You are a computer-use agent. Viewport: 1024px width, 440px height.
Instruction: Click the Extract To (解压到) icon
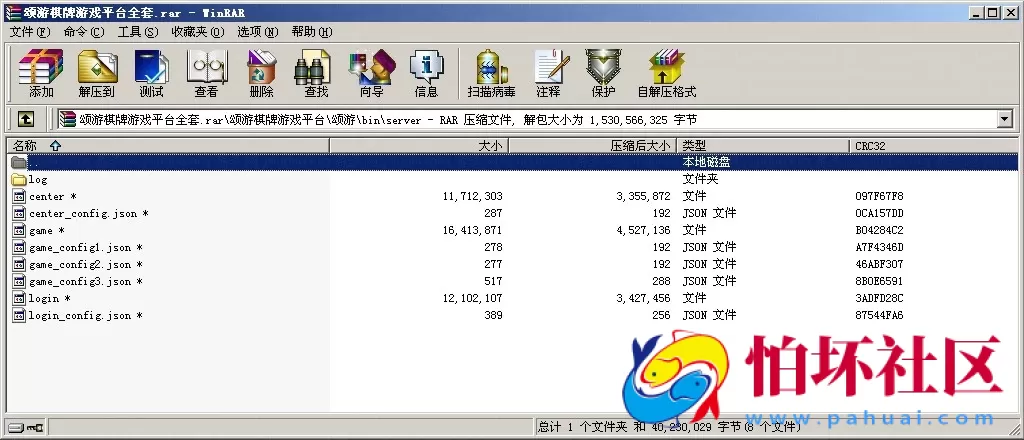tap(97, 73)
